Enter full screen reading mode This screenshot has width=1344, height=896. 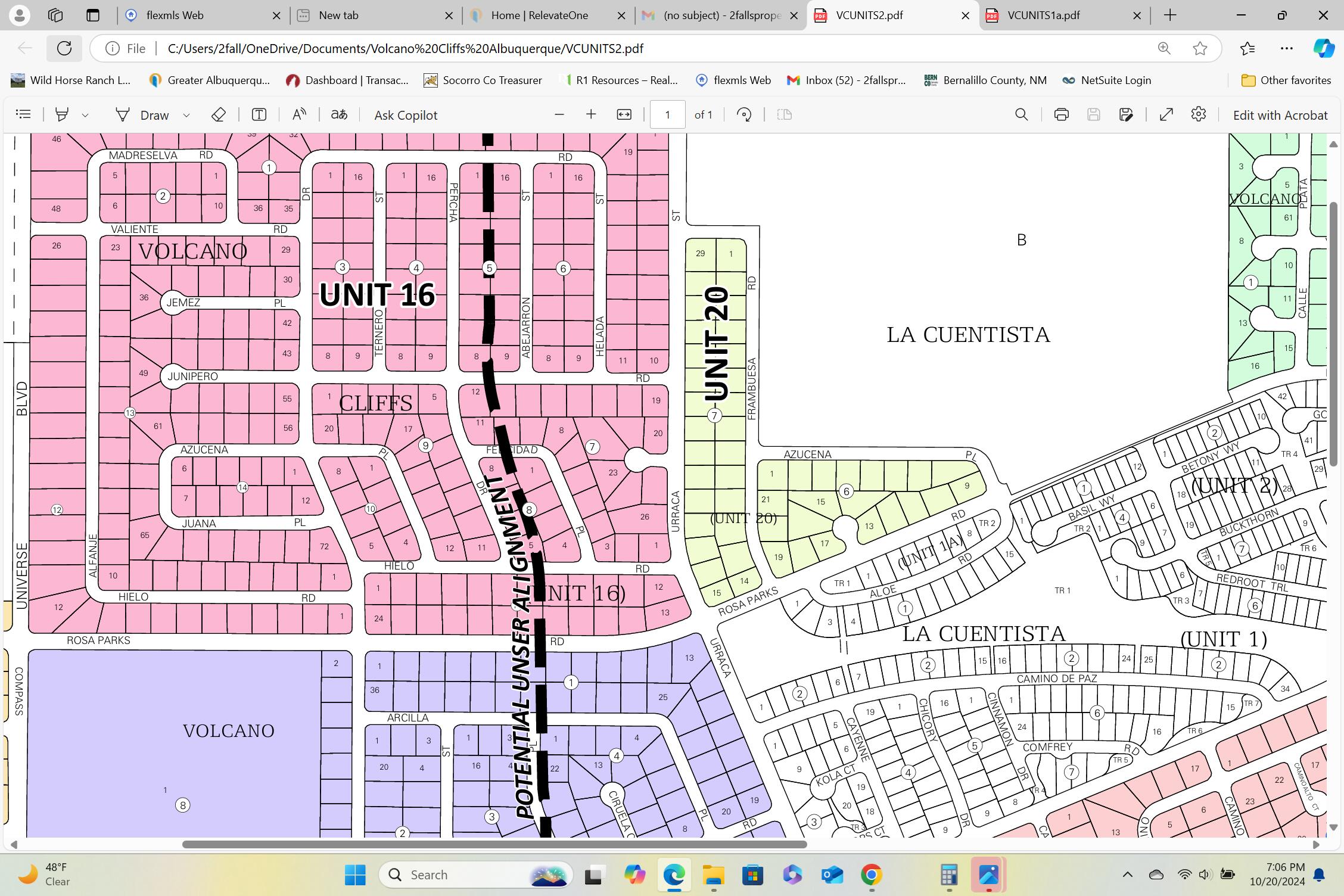pos(1166,114)
